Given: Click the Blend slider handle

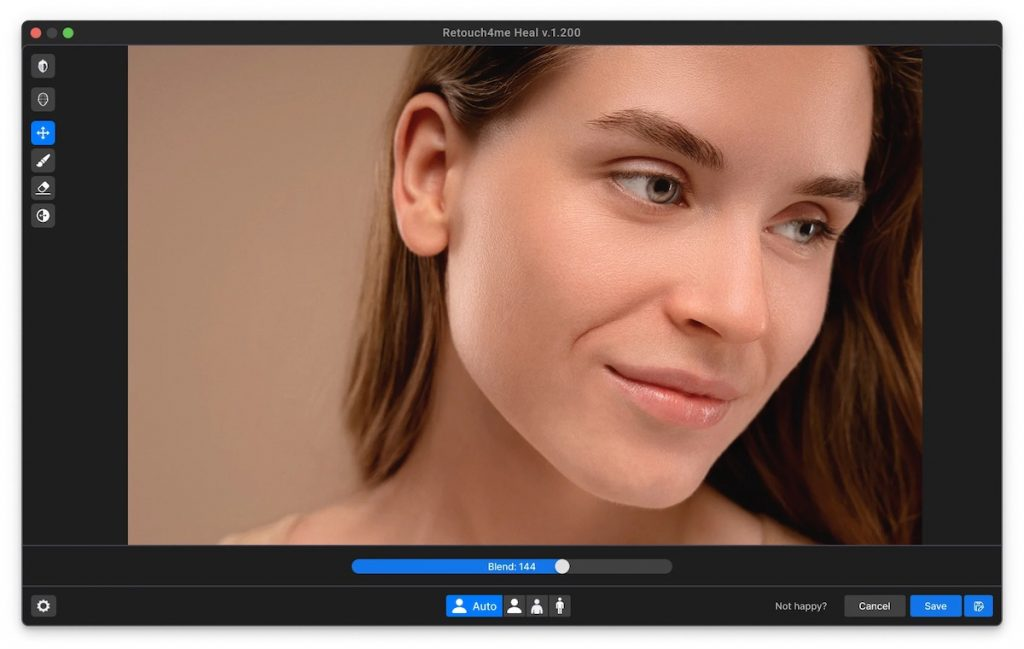Looking at the screenshot, I should pyautogui.click(x=562, y=566).
